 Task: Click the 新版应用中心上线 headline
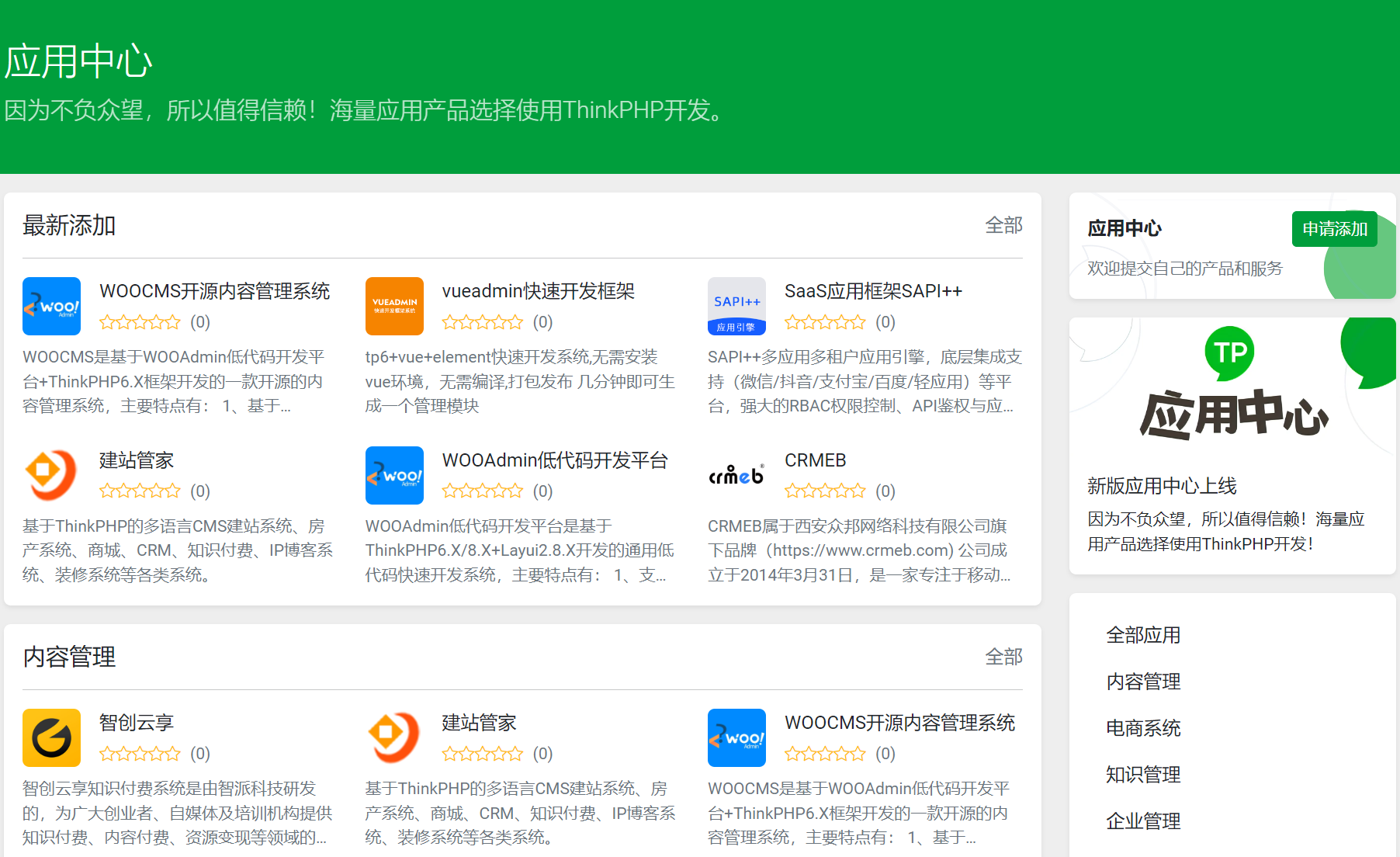1162,486
